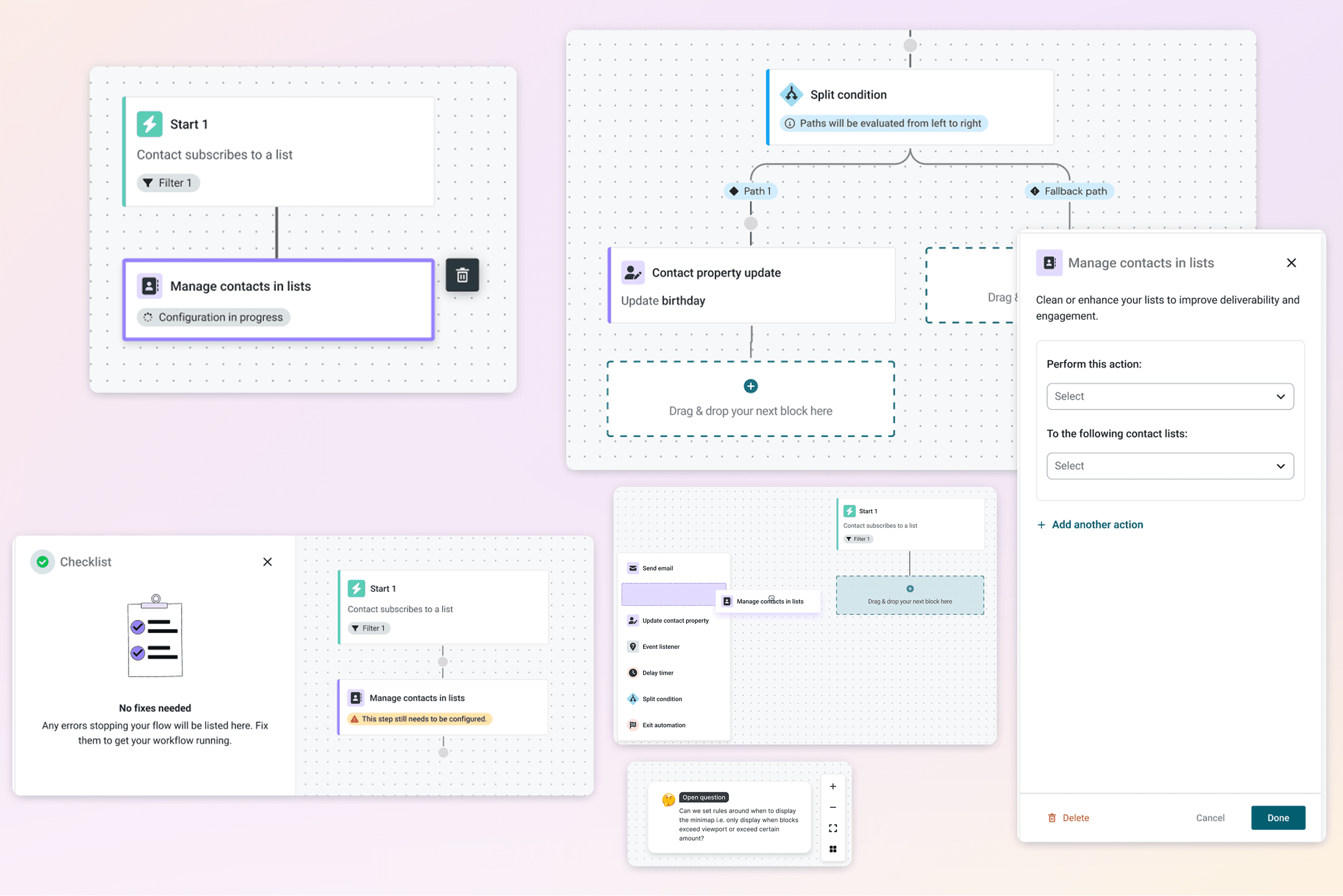This screenshot has height=896, width=1343.
Task: Click the Send email envelope icon
Action: pyautogui.click(x=633, y=568)
